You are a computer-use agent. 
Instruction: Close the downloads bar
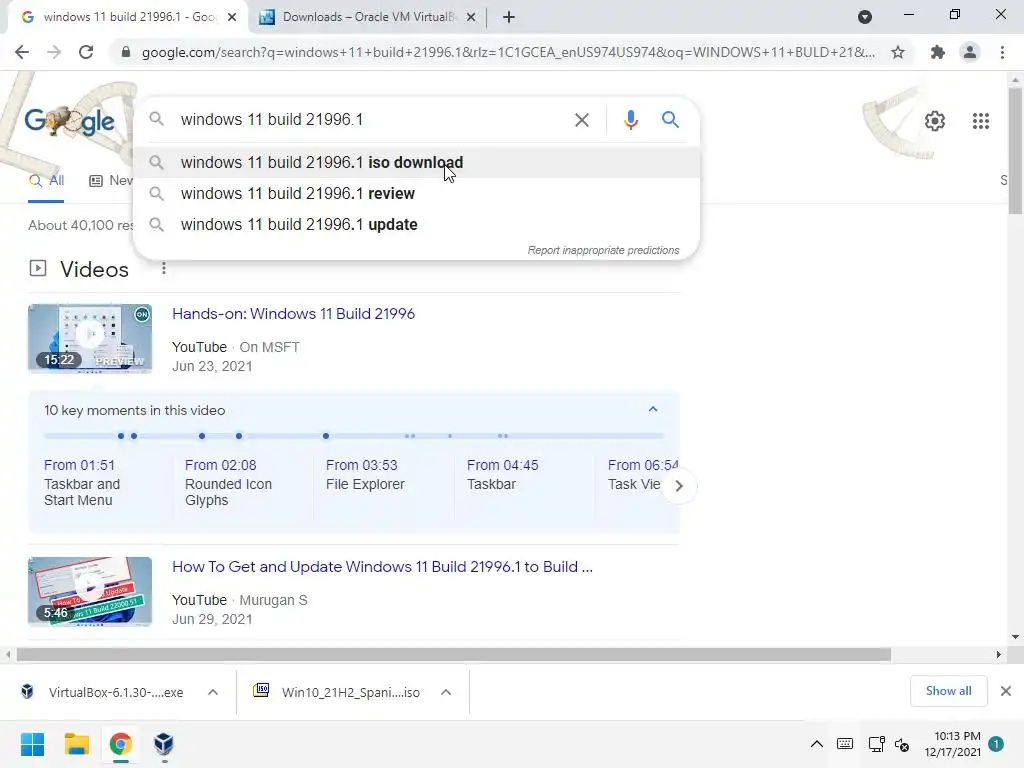(1006, 691)
